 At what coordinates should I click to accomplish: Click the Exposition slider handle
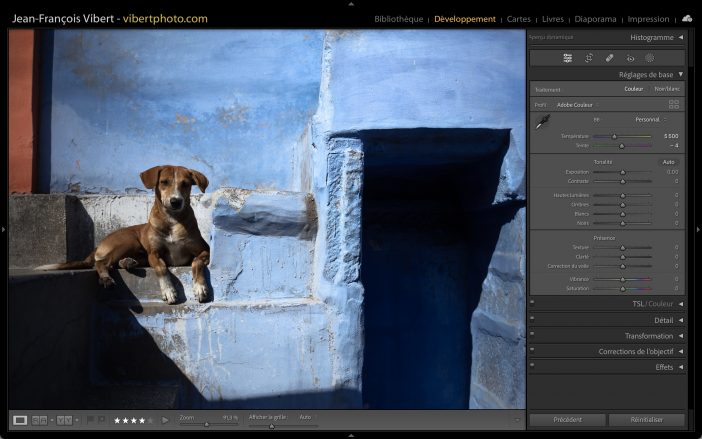pos(622,172)
